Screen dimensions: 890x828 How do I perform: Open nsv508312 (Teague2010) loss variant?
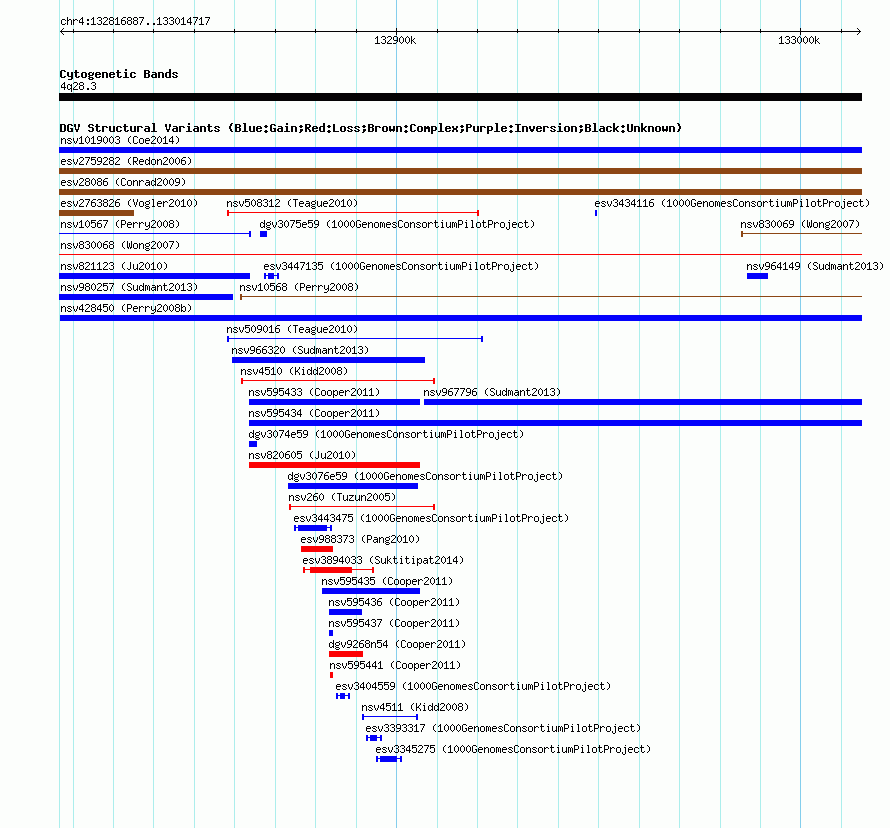point(352,213)
